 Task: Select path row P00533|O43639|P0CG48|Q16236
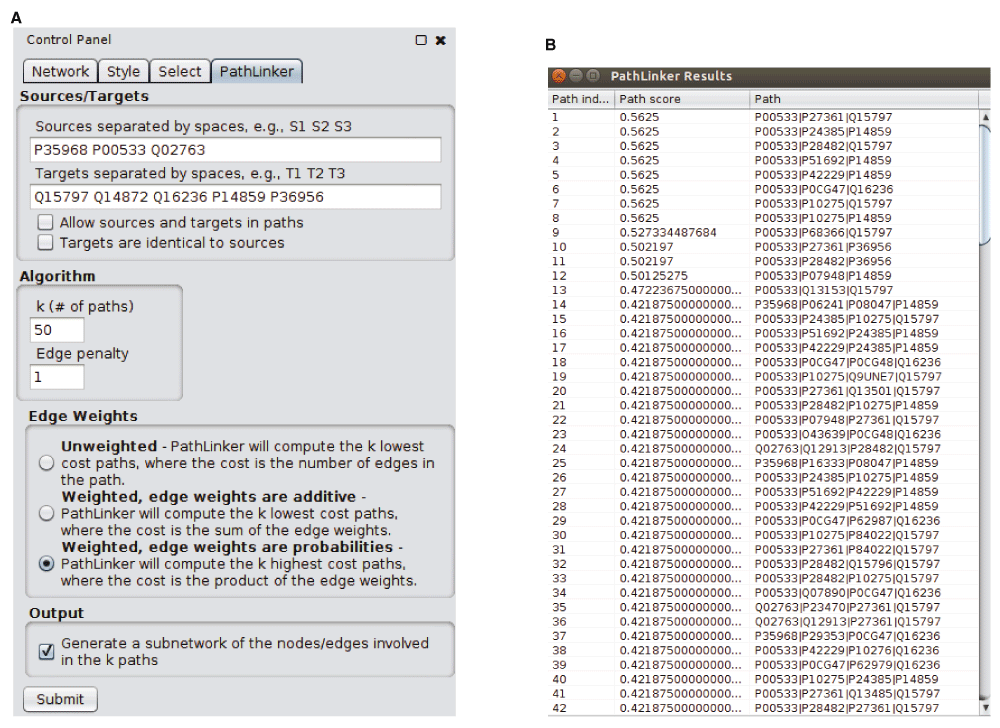coord(763,434)
